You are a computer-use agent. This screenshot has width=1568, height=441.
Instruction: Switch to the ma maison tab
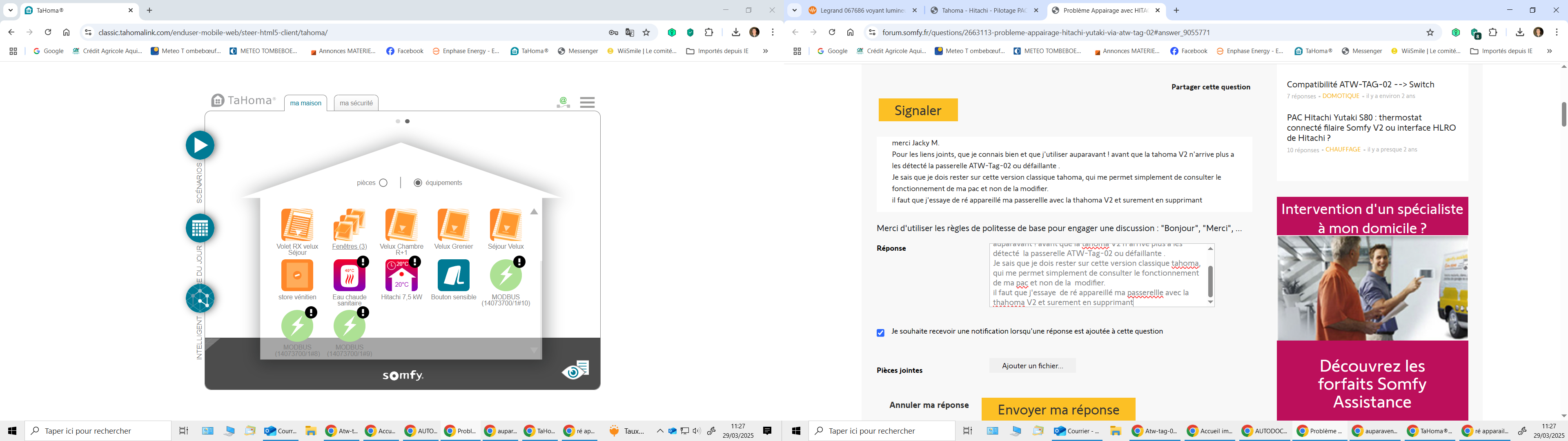[305, 103]
